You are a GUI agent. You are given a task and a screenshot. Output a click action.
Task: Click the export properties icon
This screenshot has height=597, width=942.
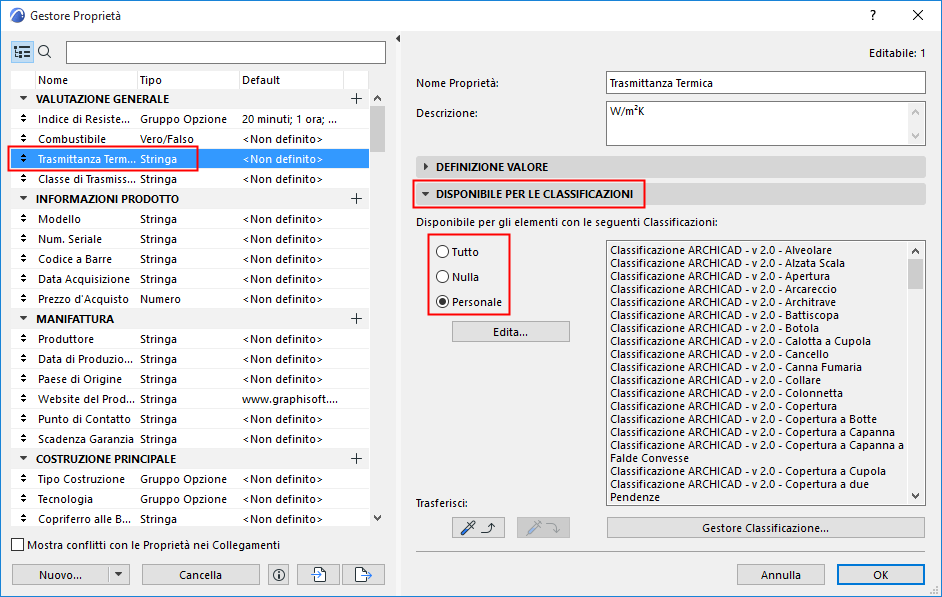click(x=363, y=575)
